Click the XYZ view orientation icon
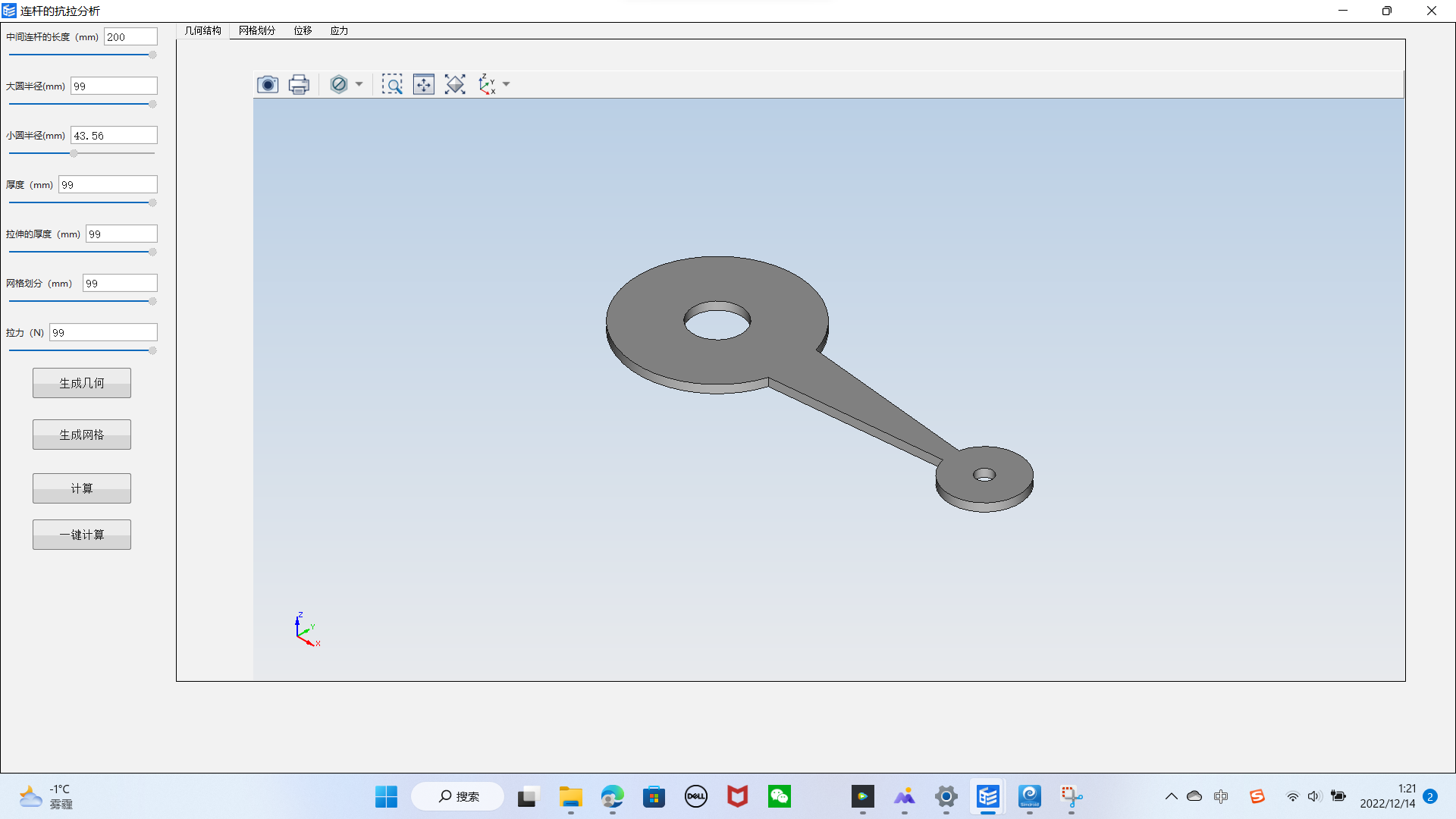The height and width of the screenshot is (819, 1456). click(487, 84)
